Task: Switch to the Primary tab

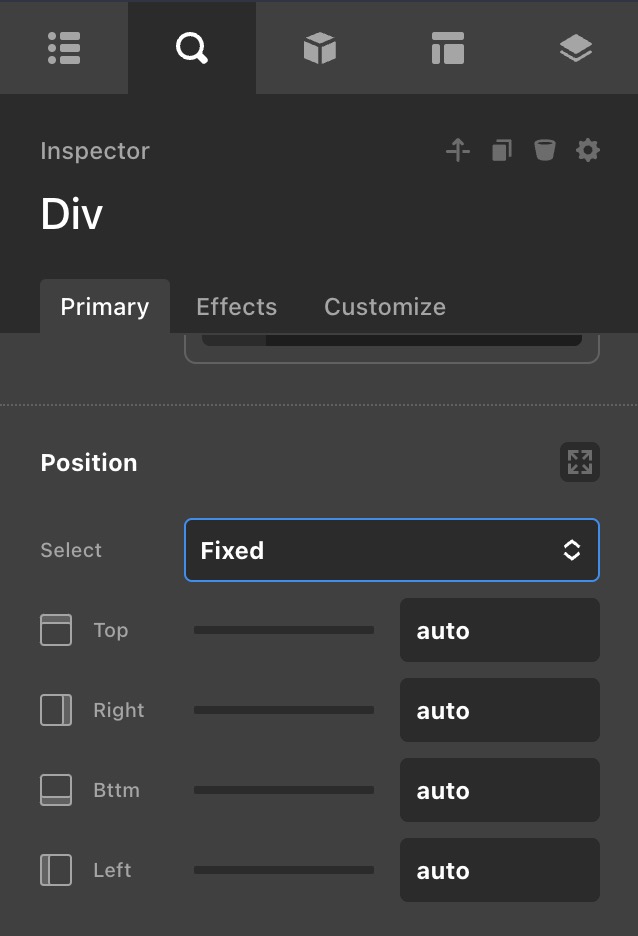Action: (104, 307)
